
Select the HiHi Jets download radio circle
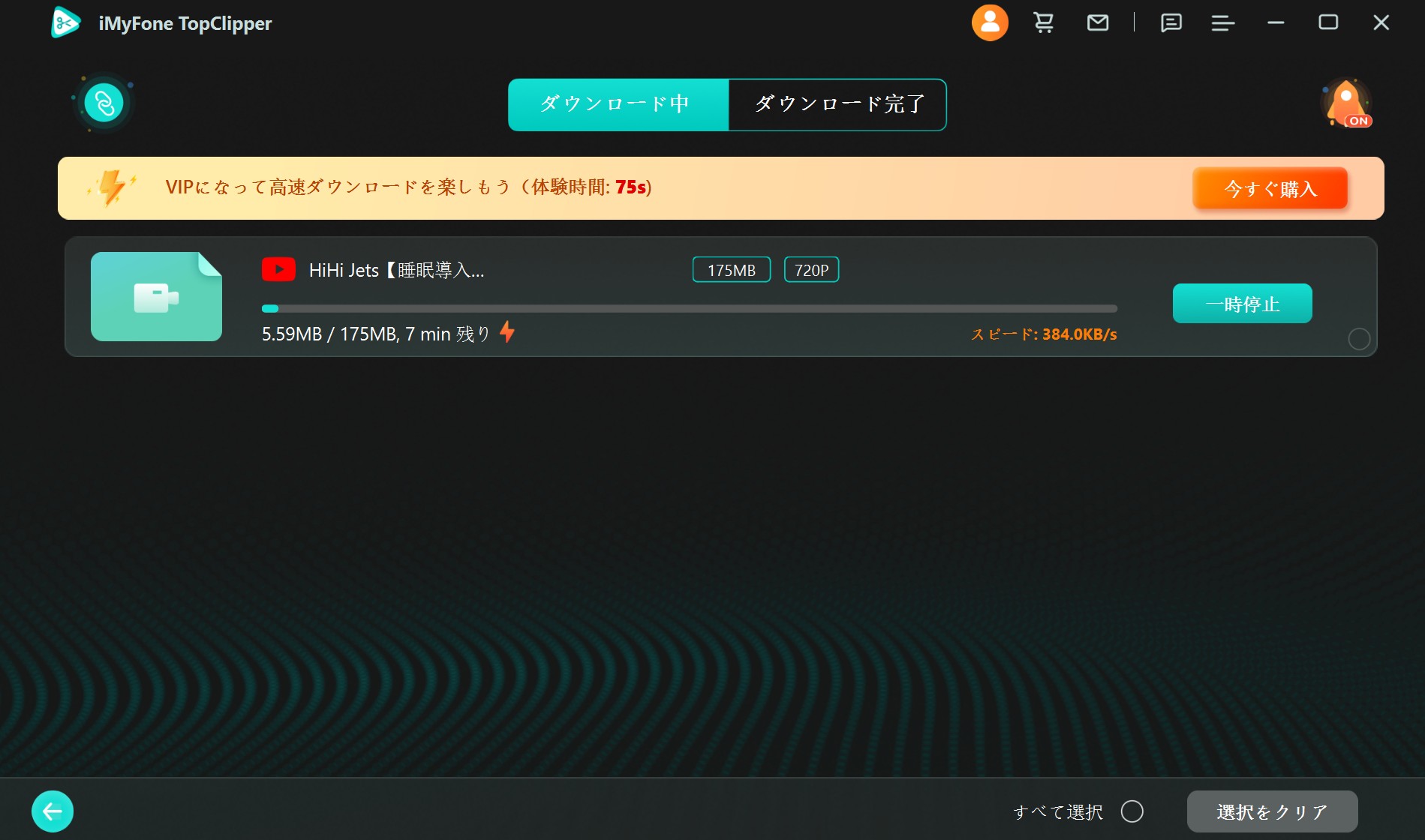[1359, 339]
